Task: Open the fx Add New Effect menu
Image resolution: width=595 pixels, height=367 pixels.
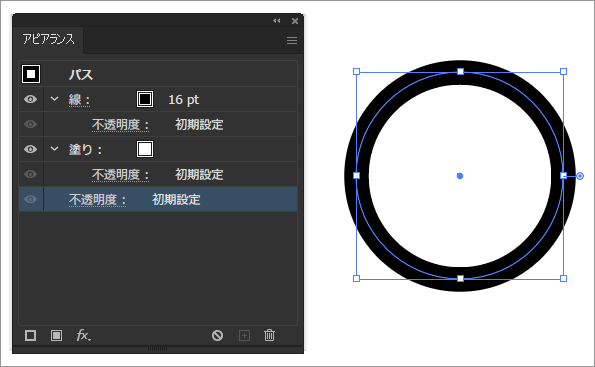Action: pos(83,335)
